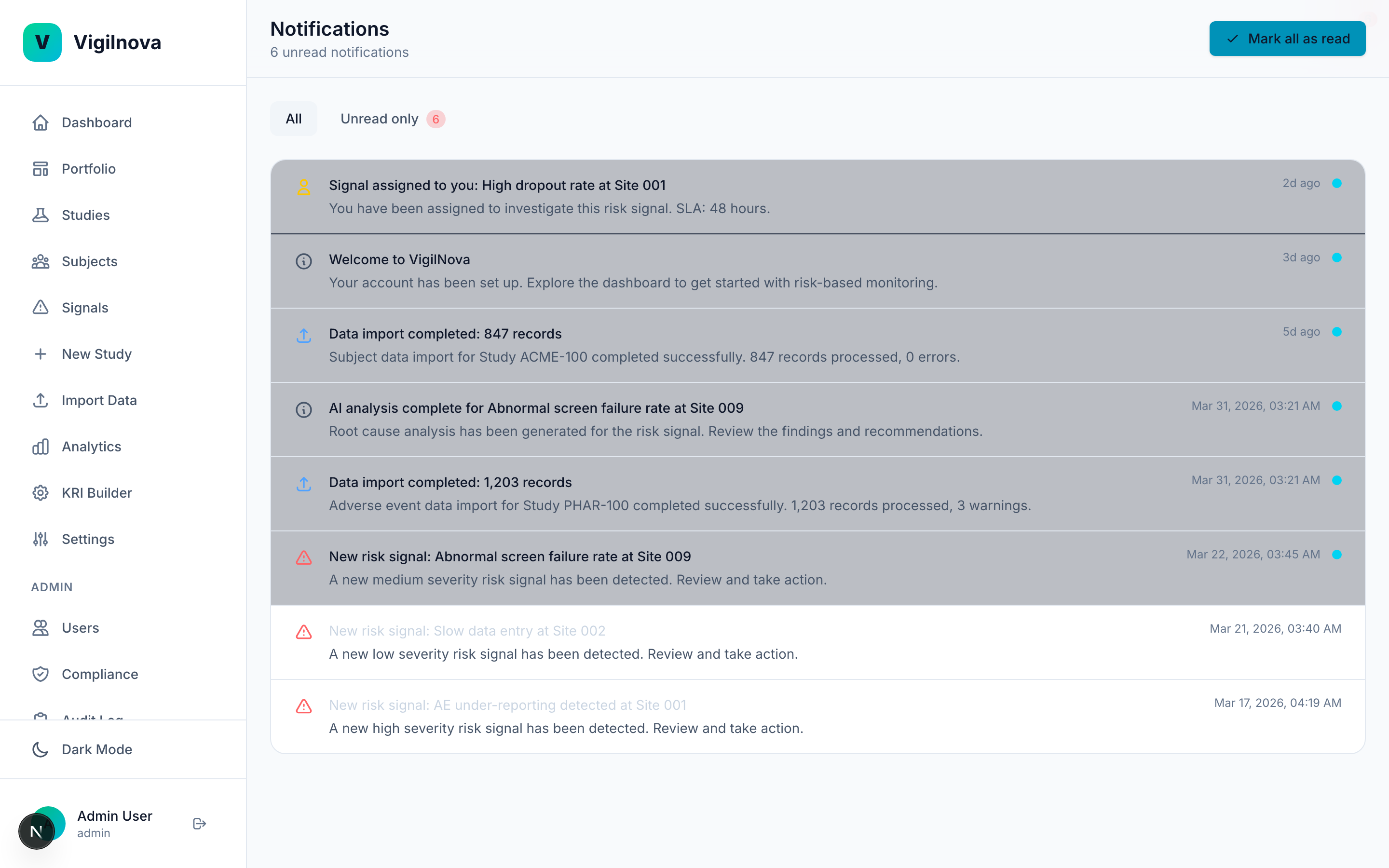Open the New Study page

point(96,353)
